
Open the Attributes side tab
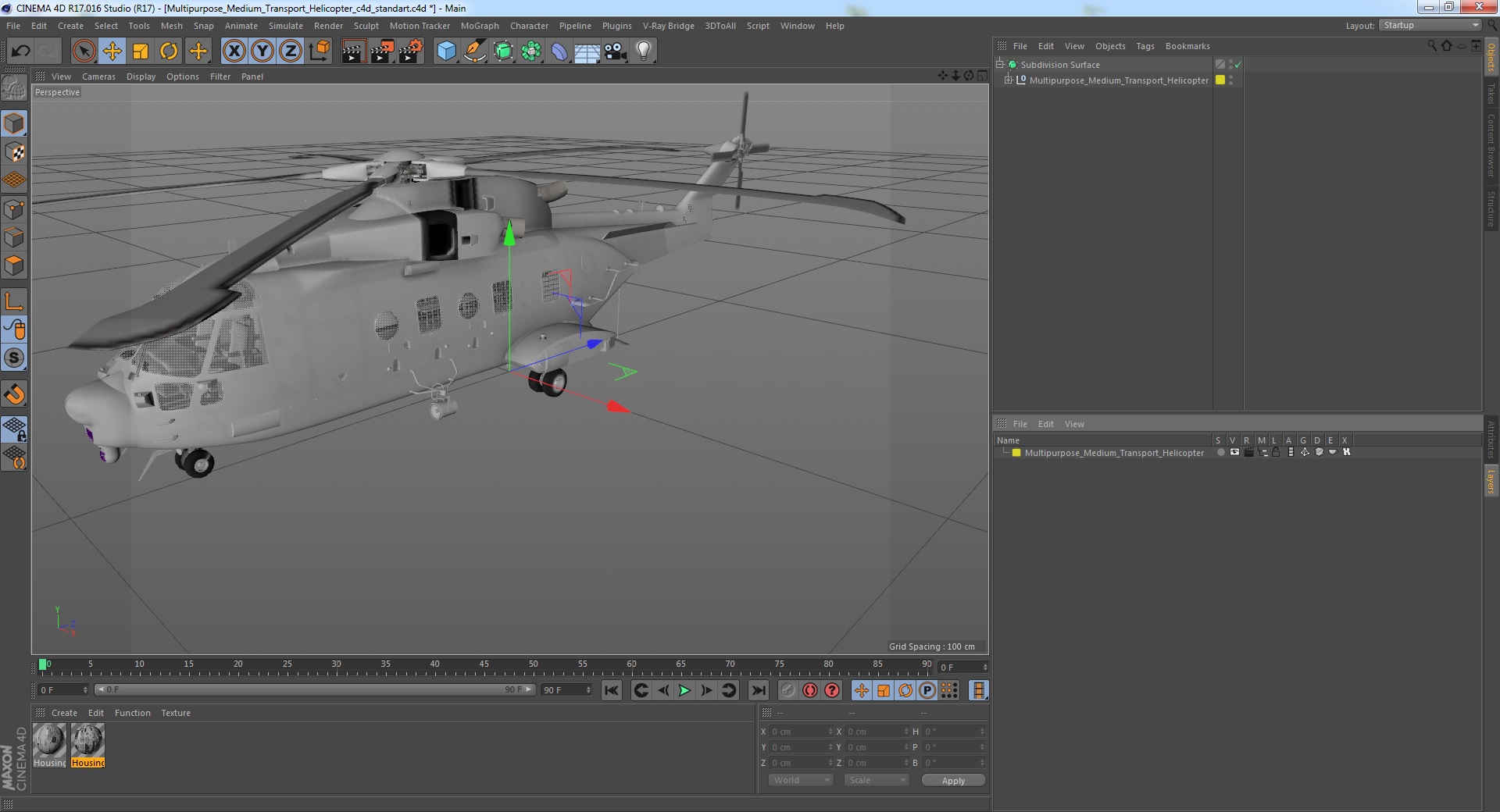click(1491, 440)
